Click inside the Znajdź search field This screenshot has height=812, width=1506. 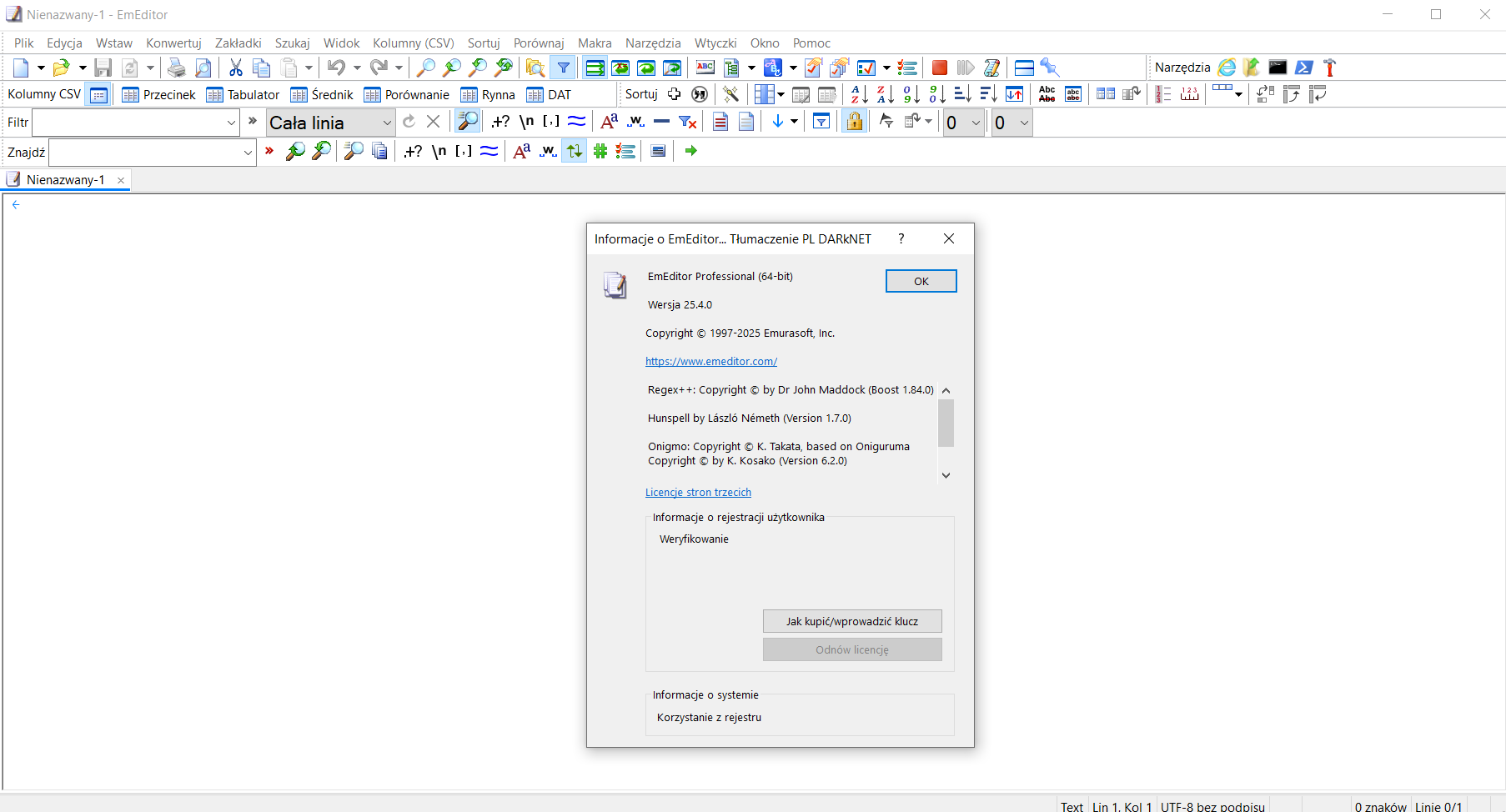pyautogui.click(x=145, y=153)
